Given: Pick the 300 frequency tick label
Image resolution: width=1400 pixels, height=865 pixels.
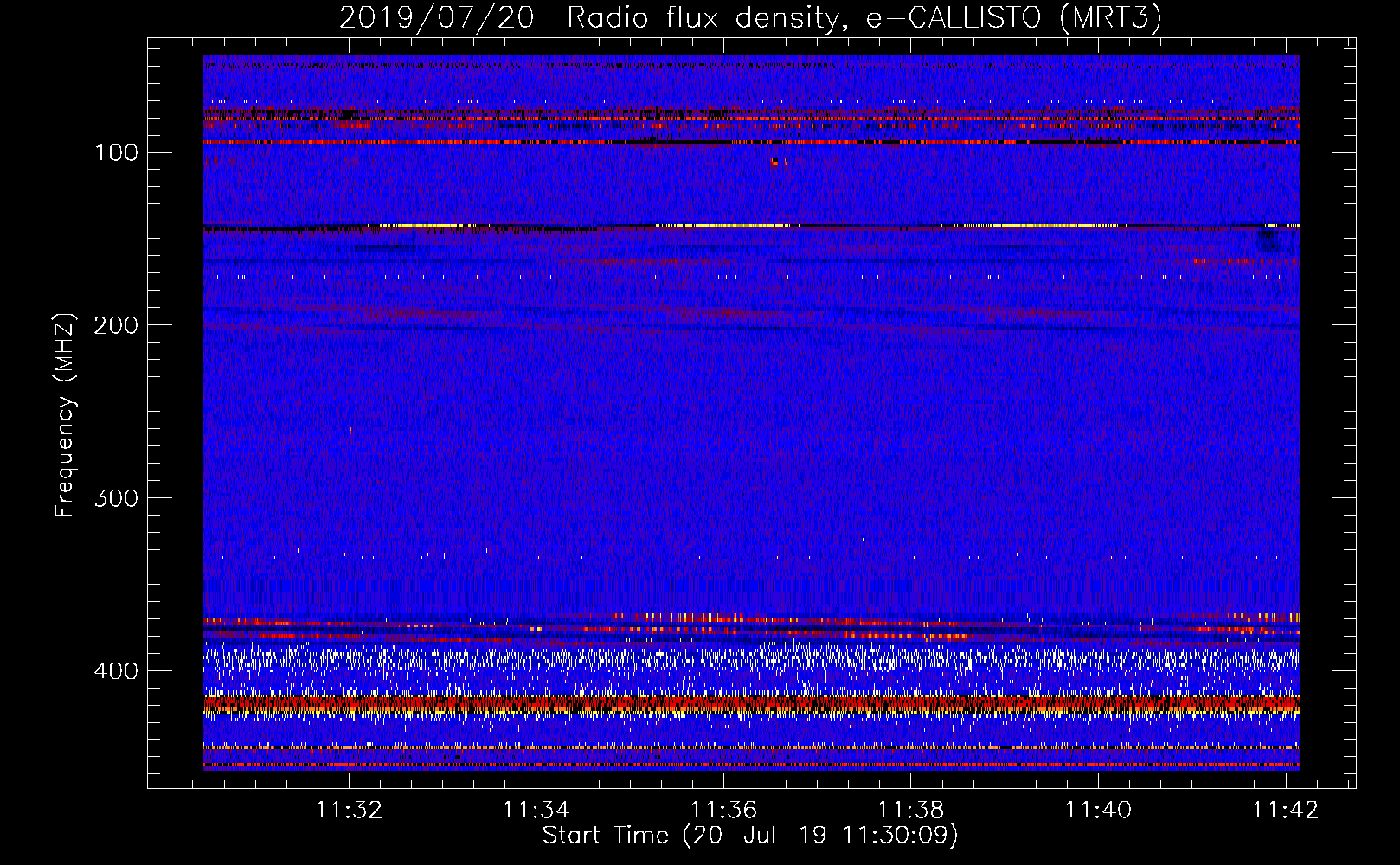Looking at the screenshot, I should click(117, 498).
